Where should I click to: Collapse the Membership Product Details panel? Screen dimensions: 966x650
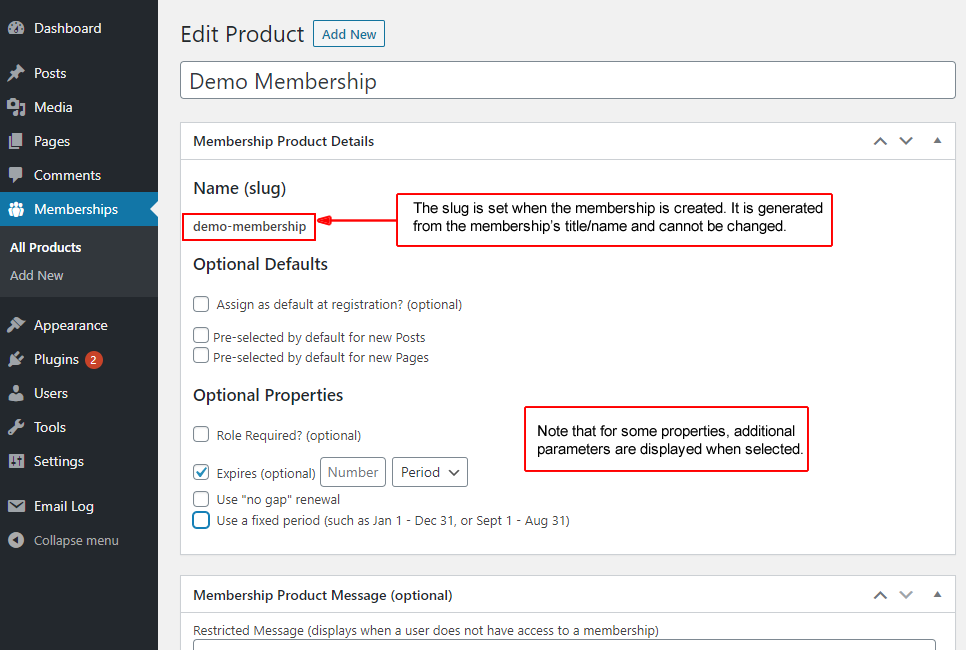(937, 141)
